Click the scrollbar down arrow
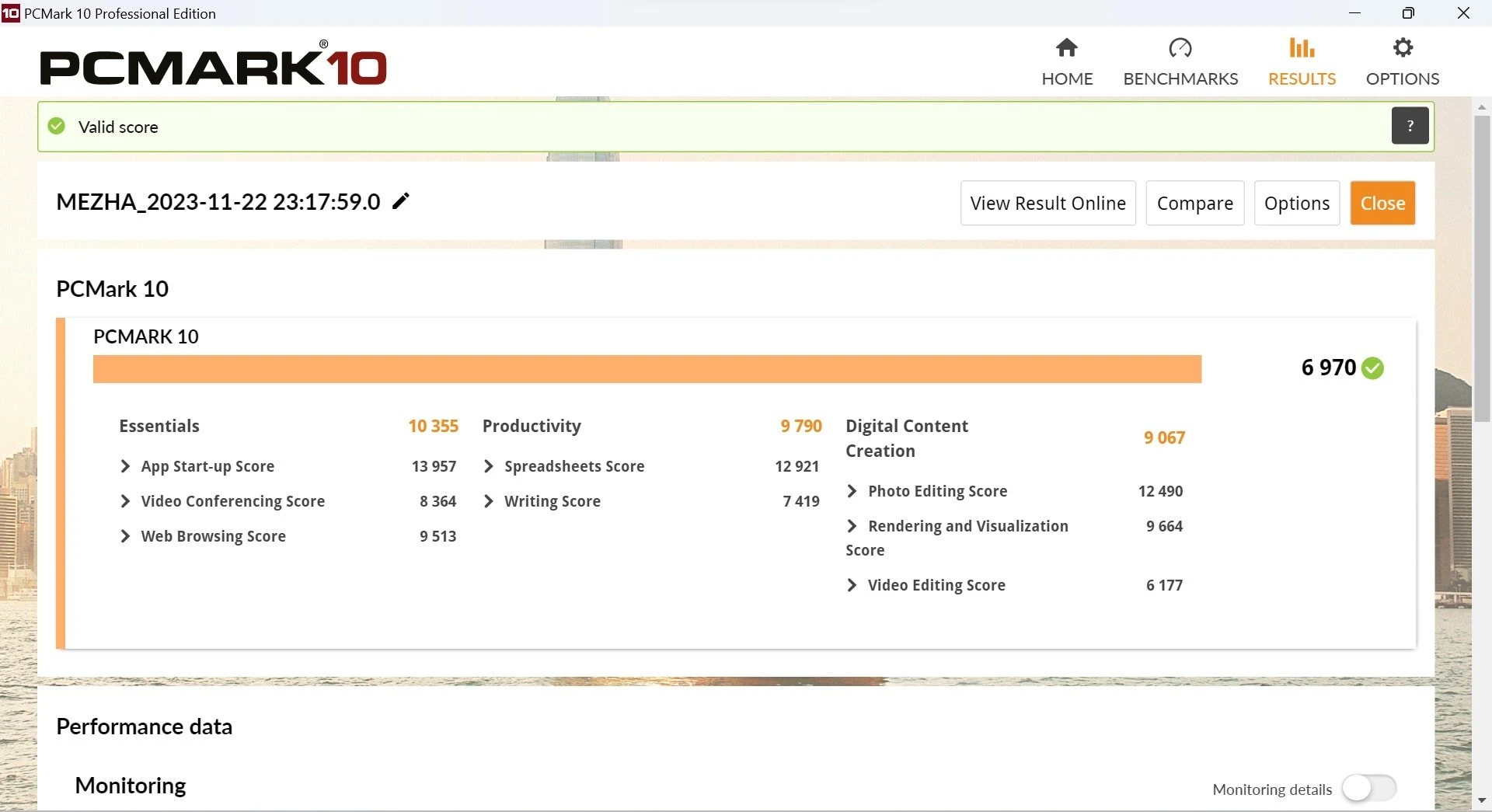 click(1482, 800)
